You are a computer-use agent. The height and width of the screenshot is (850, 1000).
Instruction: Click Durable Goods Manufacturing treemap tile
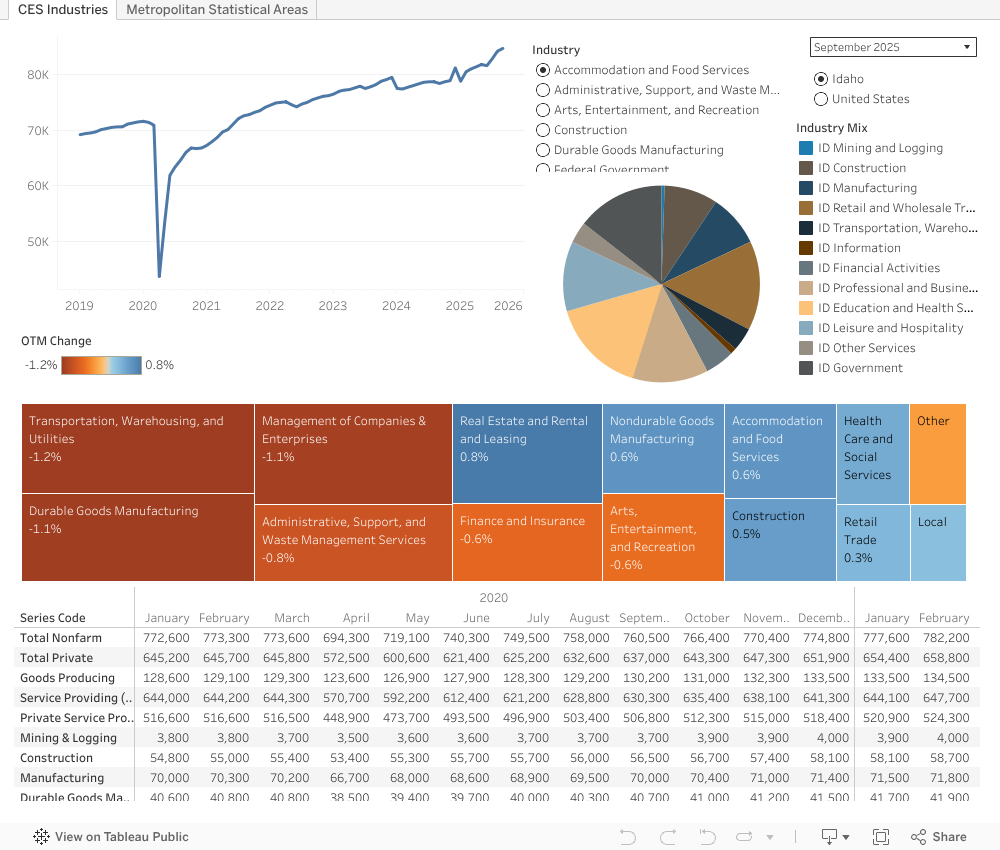pos(138,538)
